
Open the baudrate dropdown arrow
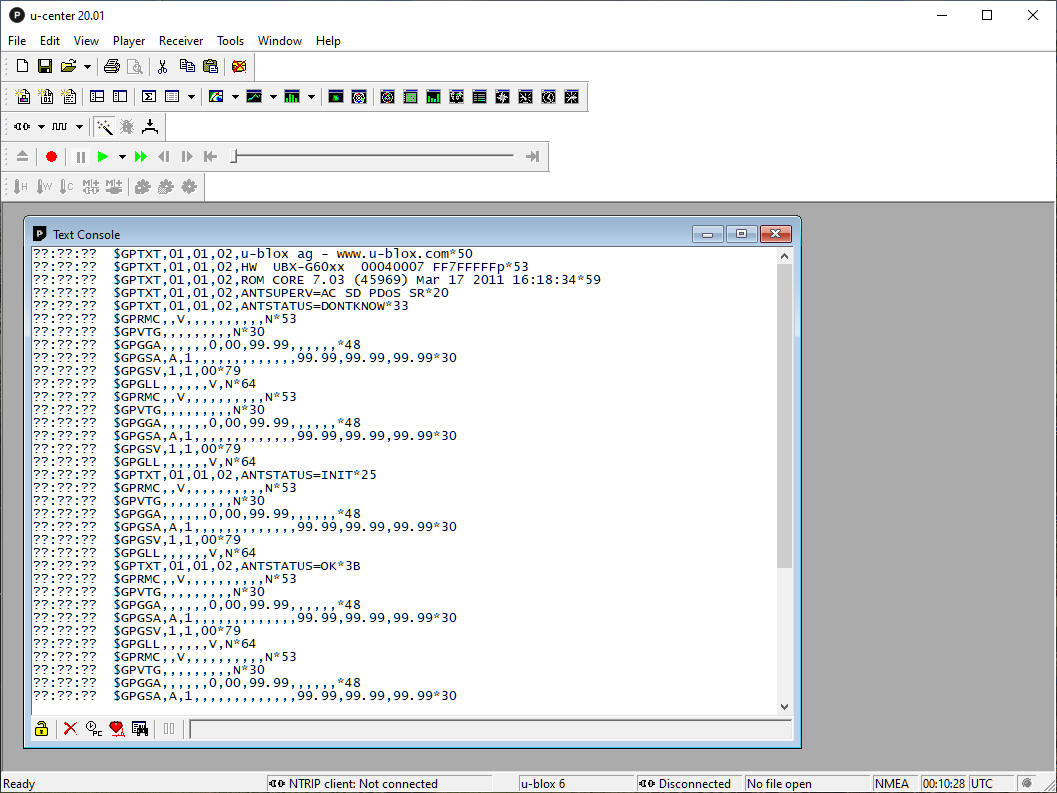pyautogui.click(x=79, y=127)
